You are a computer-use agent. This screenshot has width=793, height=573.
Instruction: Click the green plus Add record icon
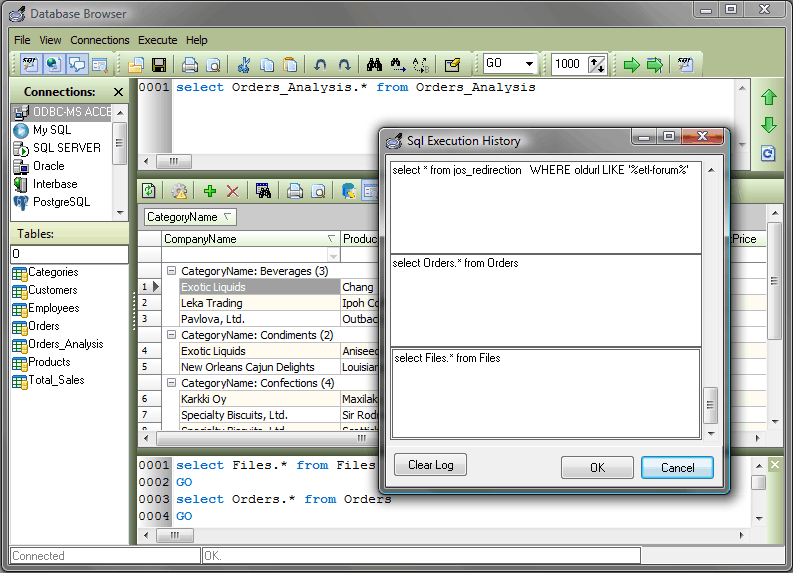(x=210, y=191)
